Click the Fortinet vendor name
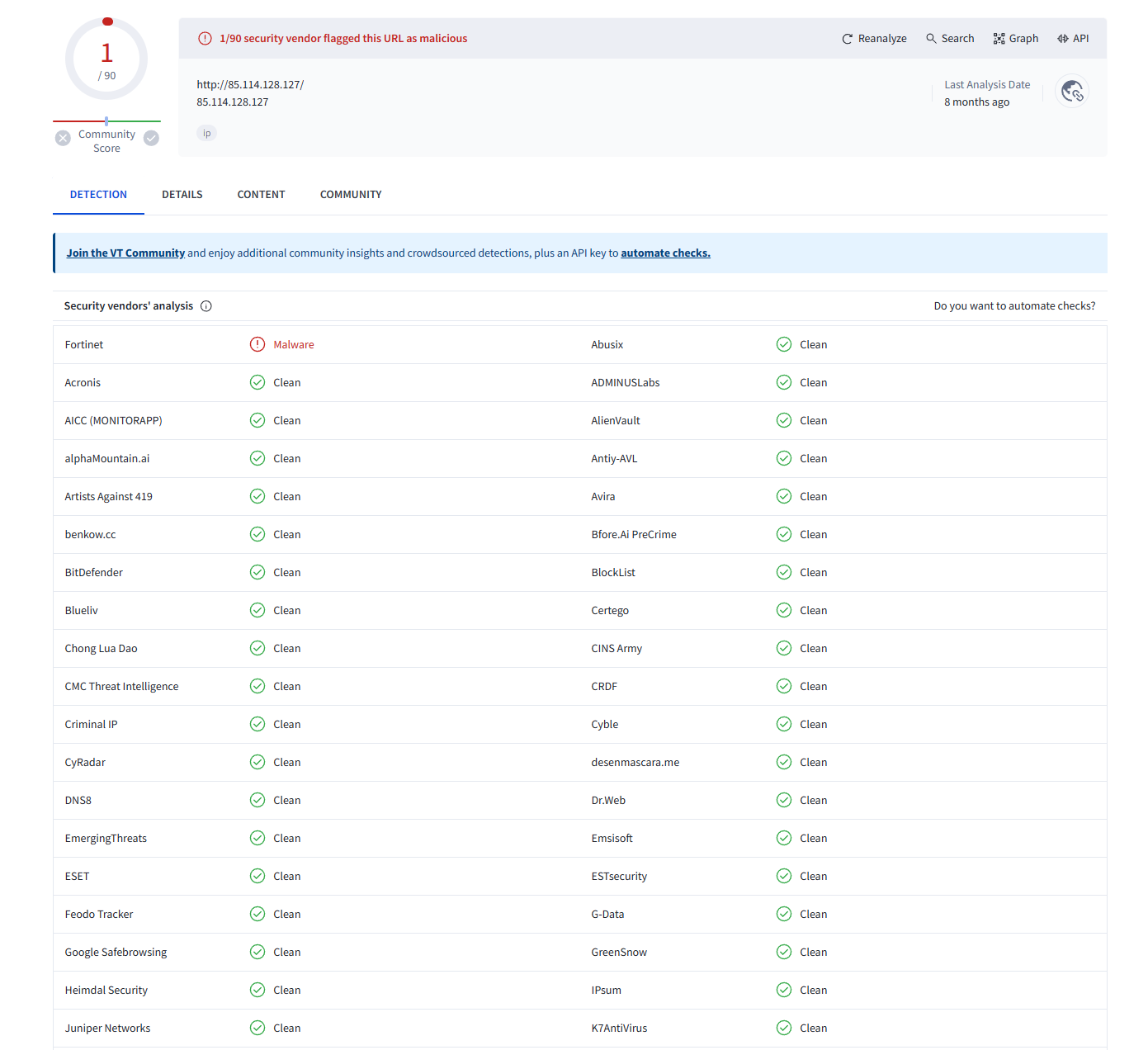Viewport: 1148px width, 1050px height. pyautogui.click(x=84, y=345)
